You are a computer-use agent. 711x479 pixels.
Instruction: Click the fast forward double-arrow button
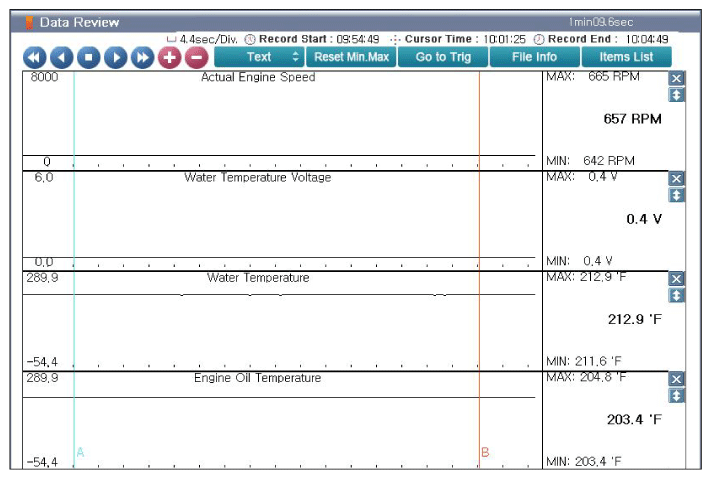(143, 58)
